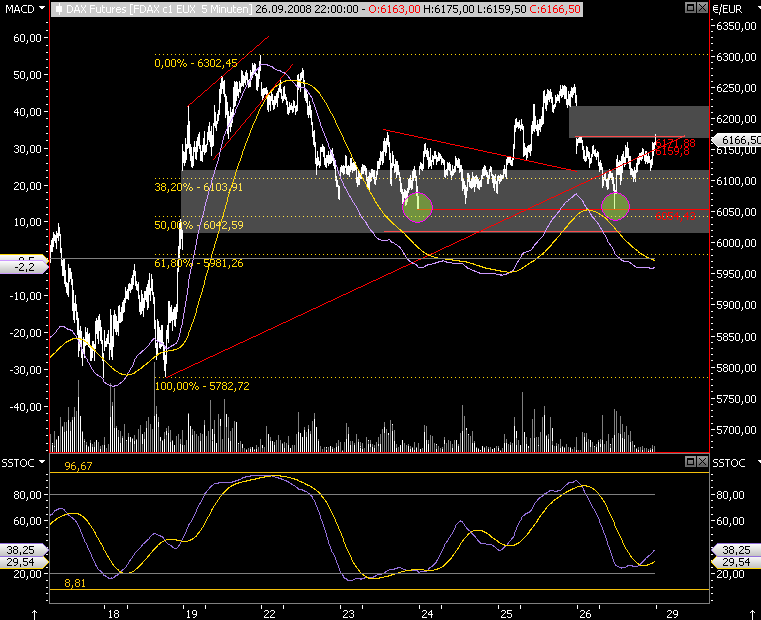Click date label 23 on time axis
The width and height of the screenshot is (761, 620).
[x=348, y=614]
